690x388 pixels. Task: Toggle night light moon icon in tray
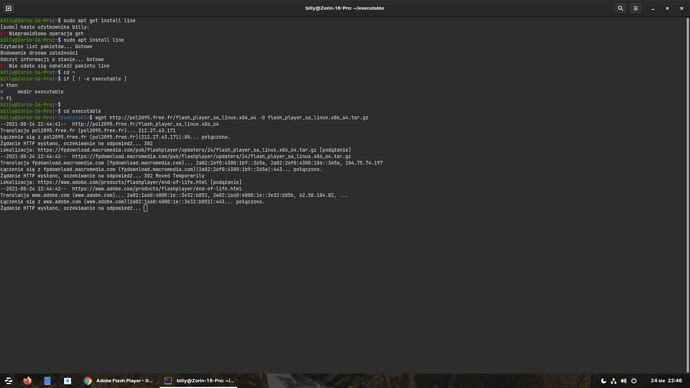[604, 381]
